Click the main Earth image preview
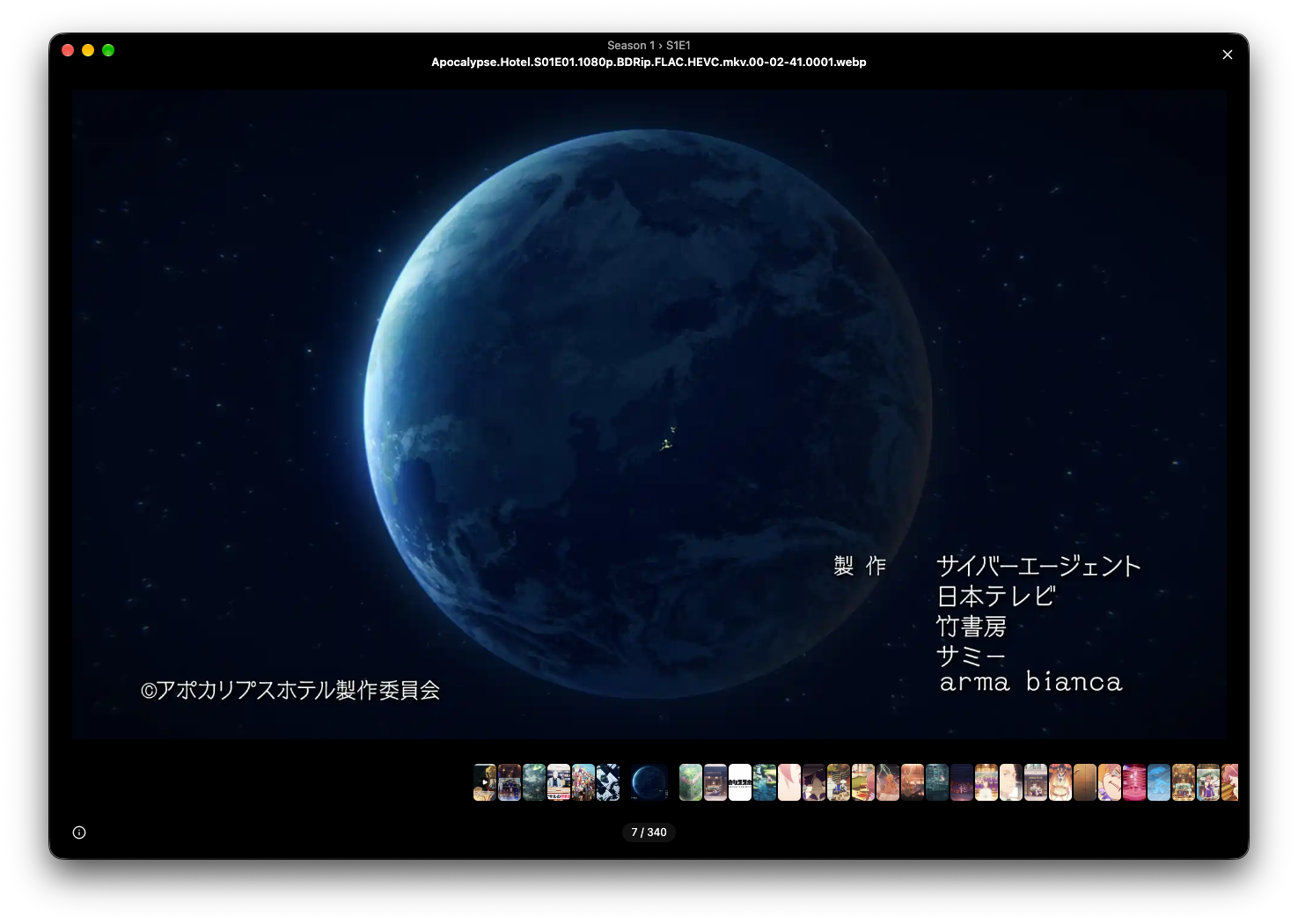 [x=649, y=414]
